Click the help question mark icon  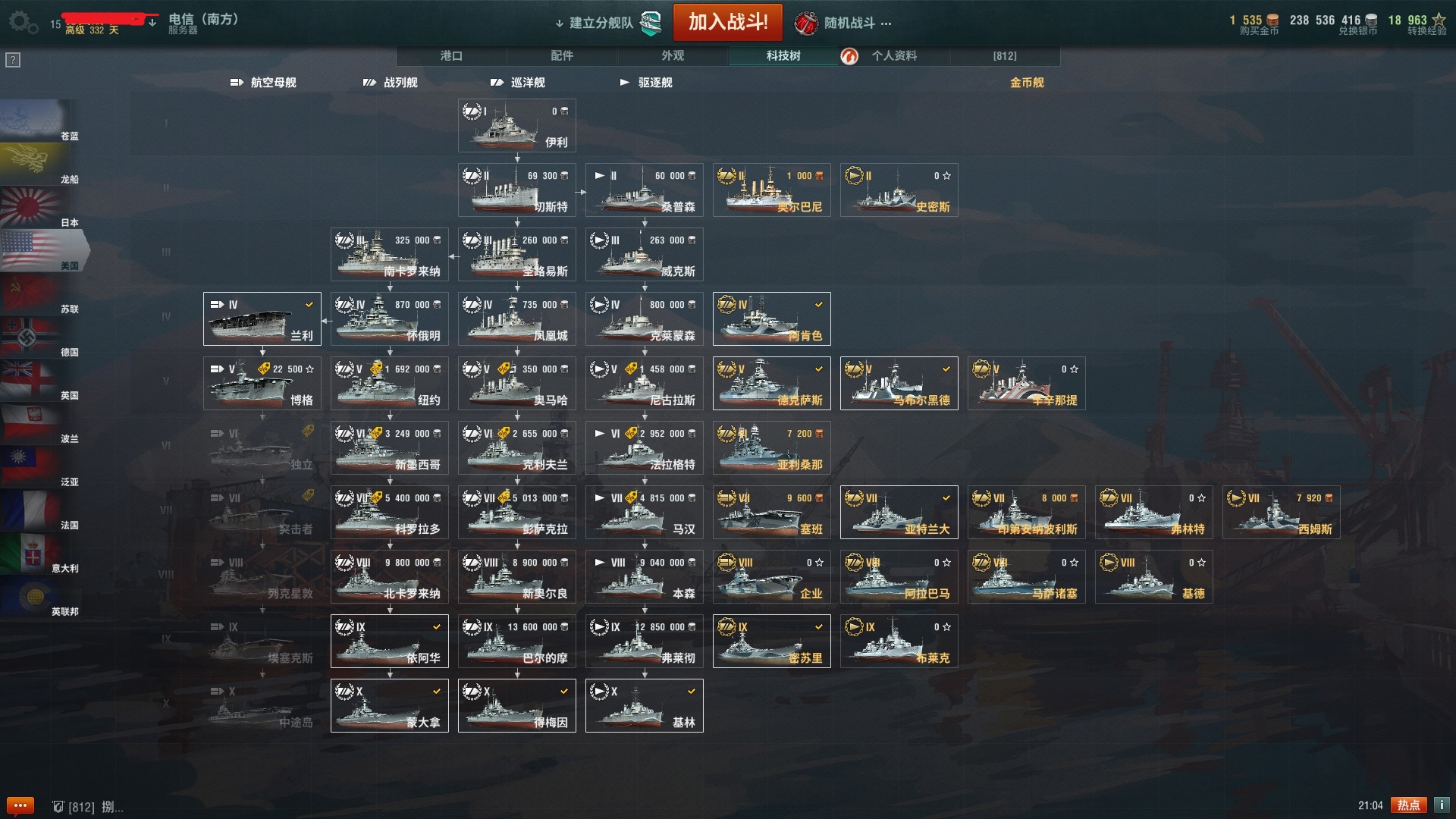tap(13, 60)
